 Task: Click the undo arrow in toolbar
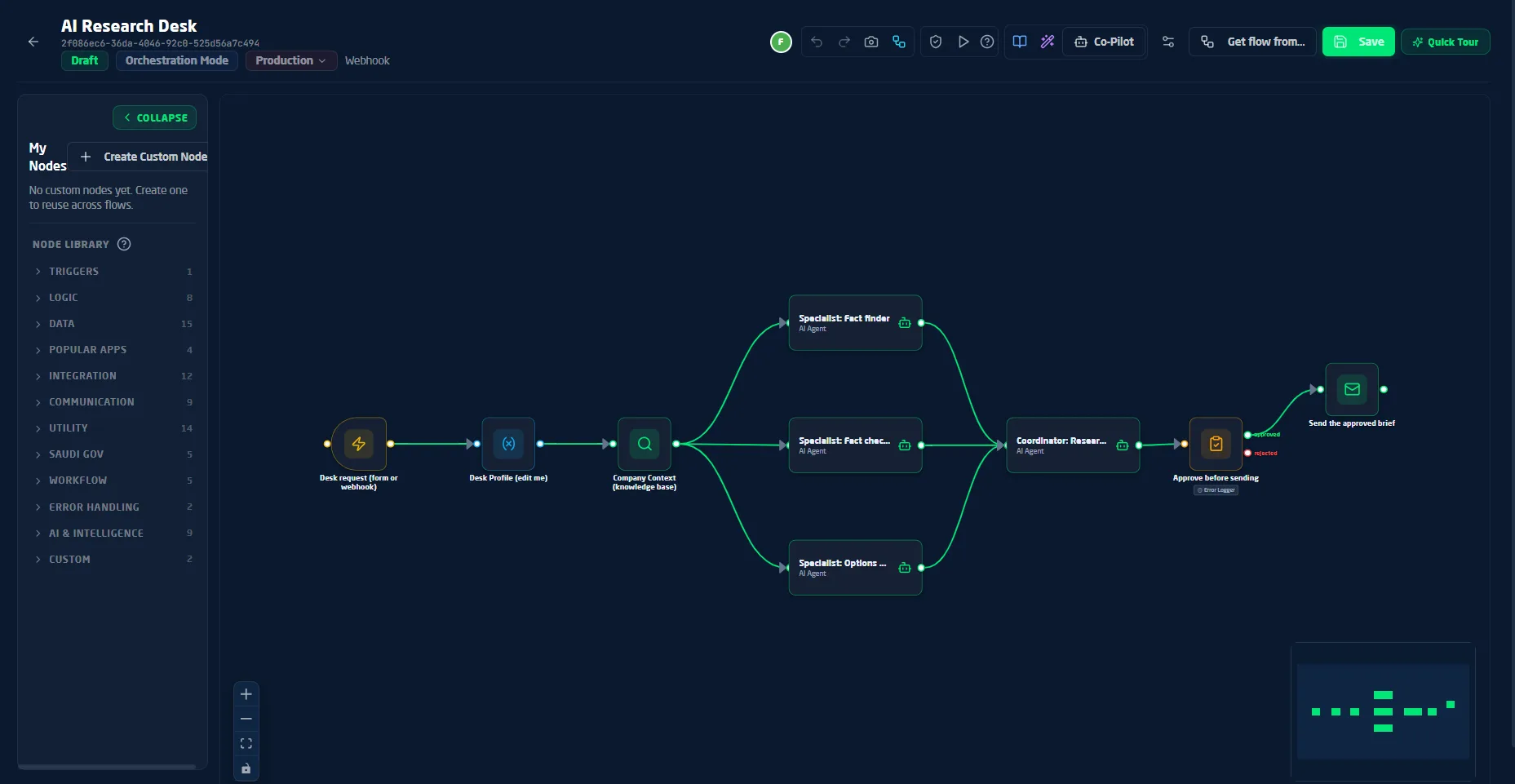[817, 42]
